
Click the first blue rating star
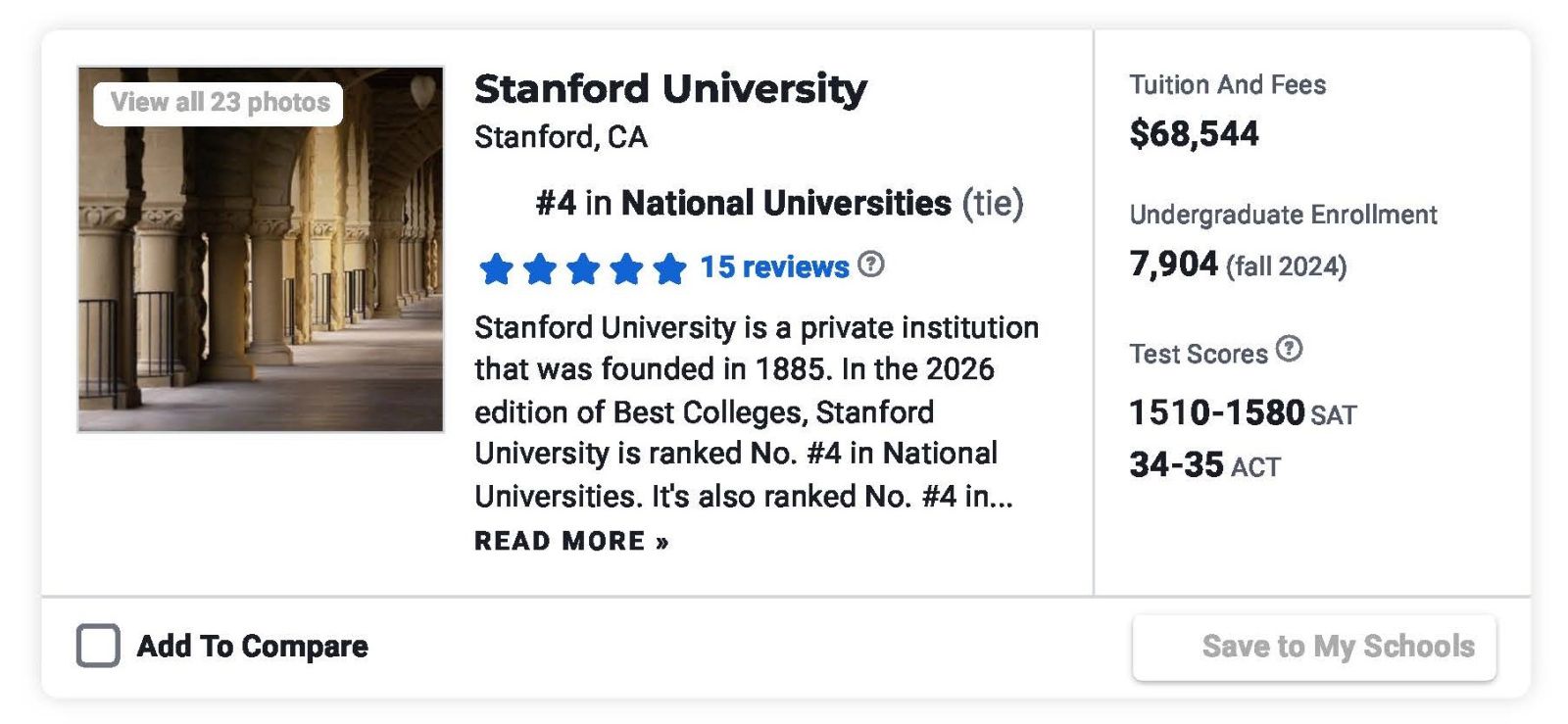[x=497, y=268]
